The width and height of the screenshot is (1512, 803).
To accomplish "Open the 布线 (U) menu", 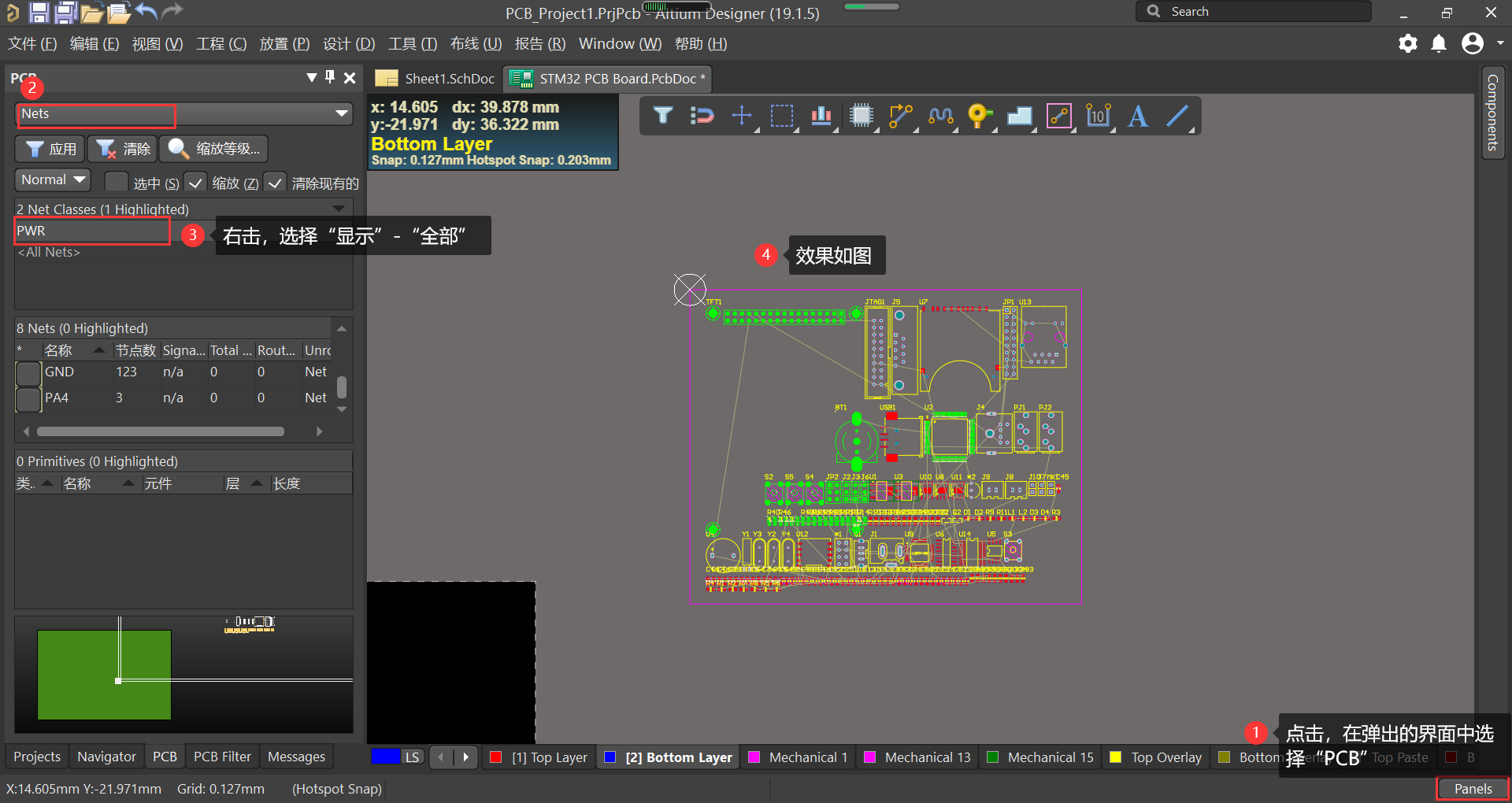I will (476, 43).
